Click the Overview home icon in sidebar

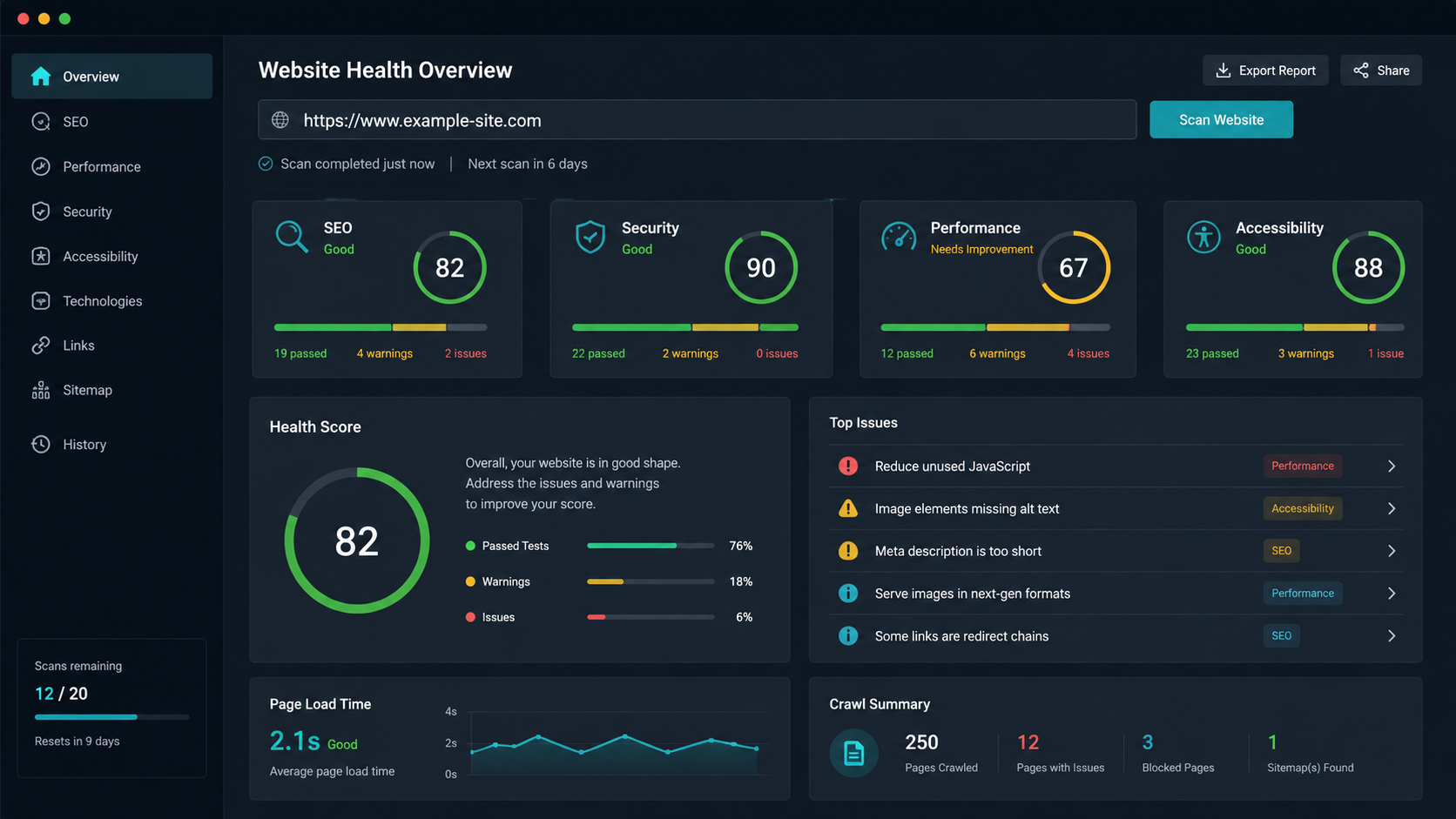click(x=41, y=76)
